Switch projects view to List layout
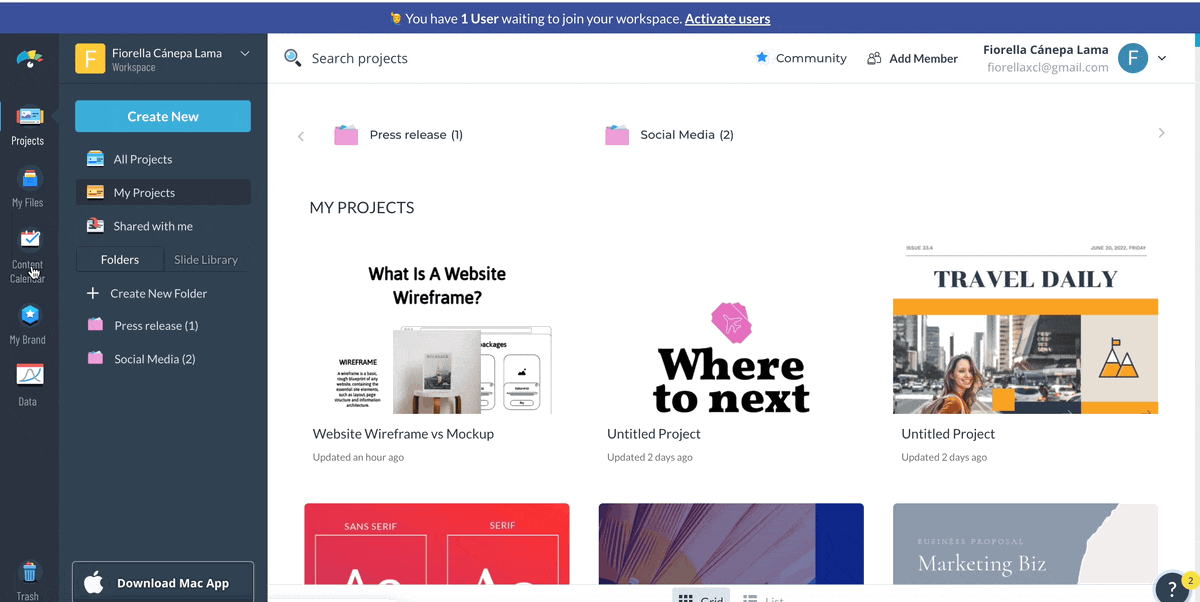Viewport: 1200px width, 602px height. [x=763, y=596]
